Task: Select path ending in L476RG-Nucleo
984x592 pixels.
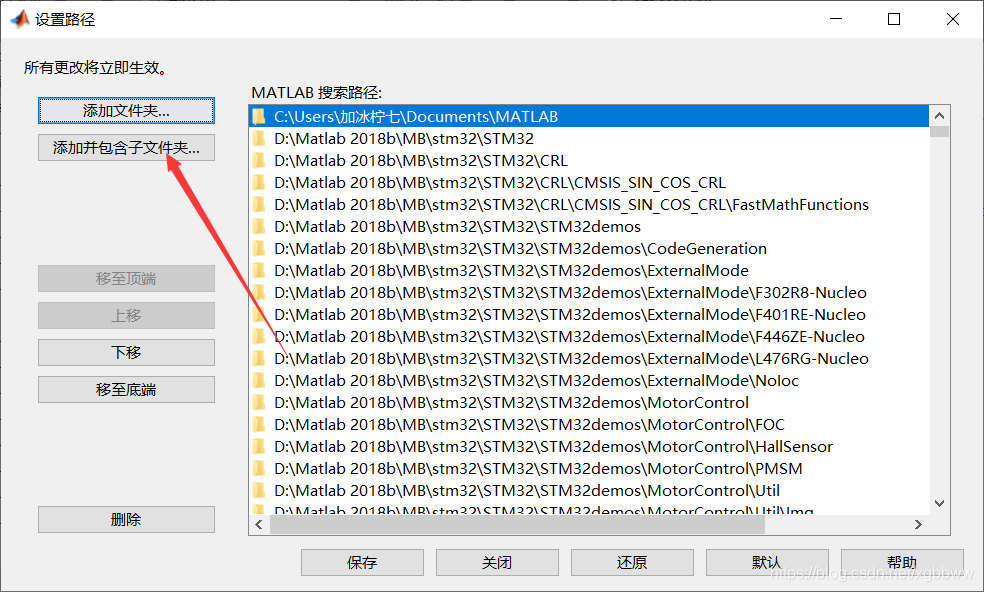Action: tap(589, 358)
